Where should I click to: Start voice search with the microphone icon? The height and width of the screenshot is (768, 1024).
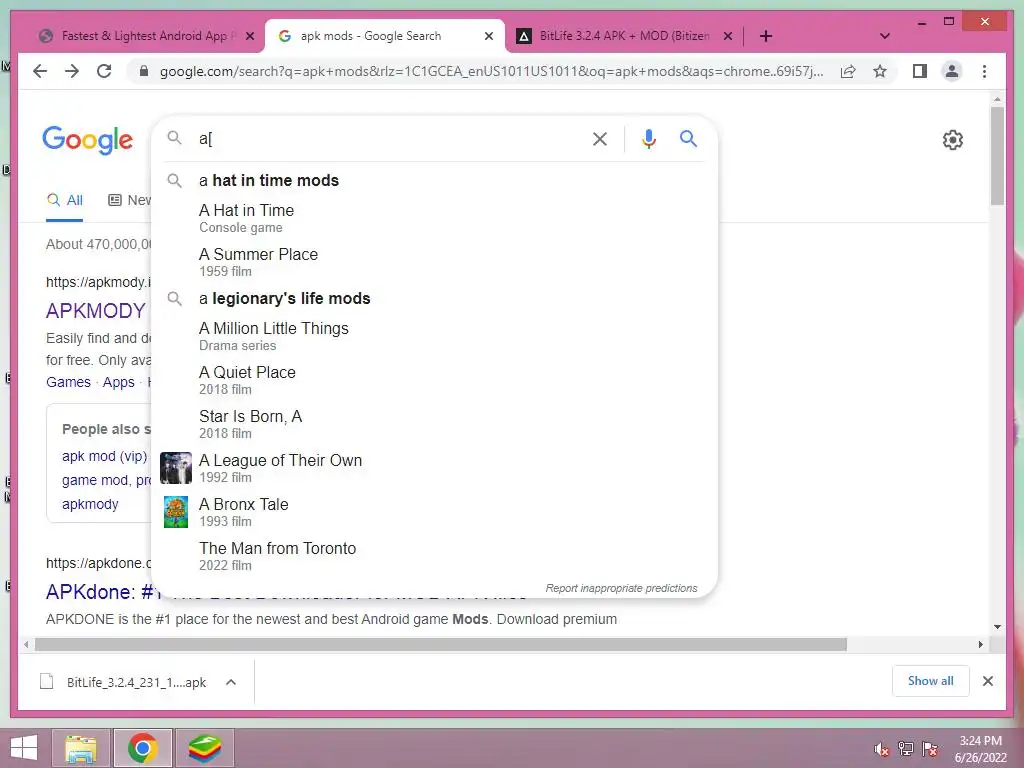pyautogui.click(x=648, y=138)
